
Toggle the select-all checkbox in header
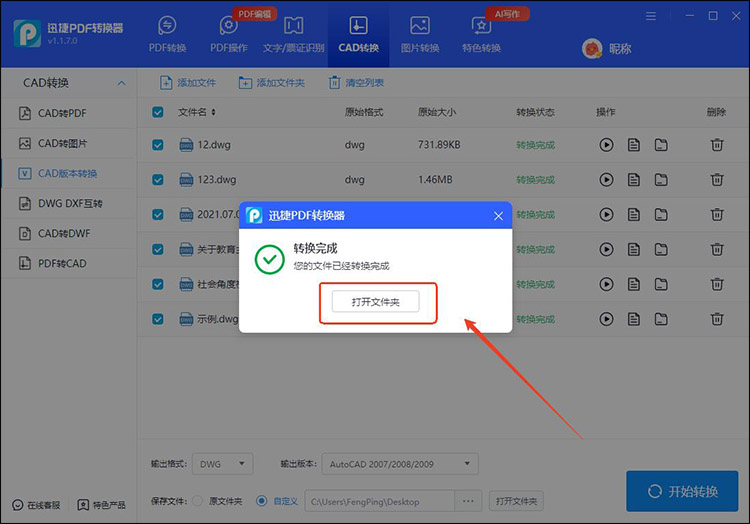(158, 112)
